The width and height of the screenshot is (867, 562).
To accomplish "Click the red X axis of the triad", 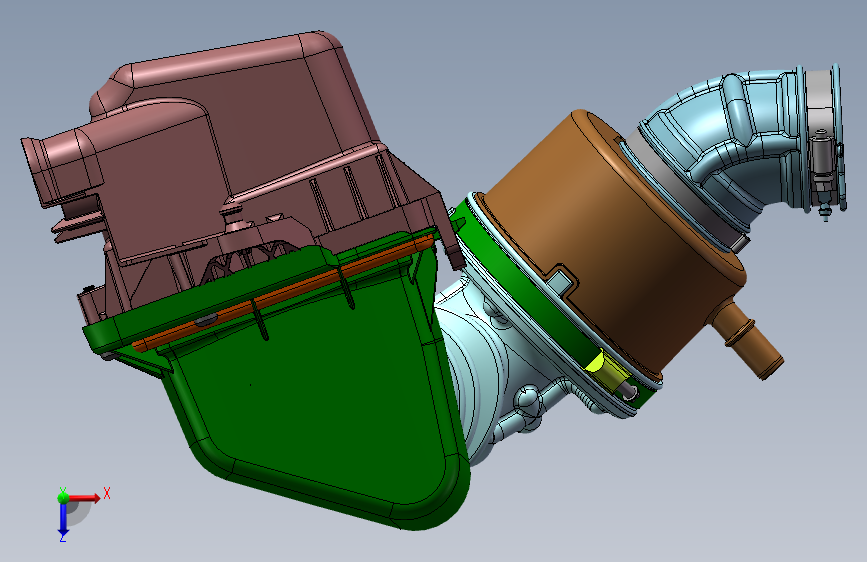I will tap(84, 498).
